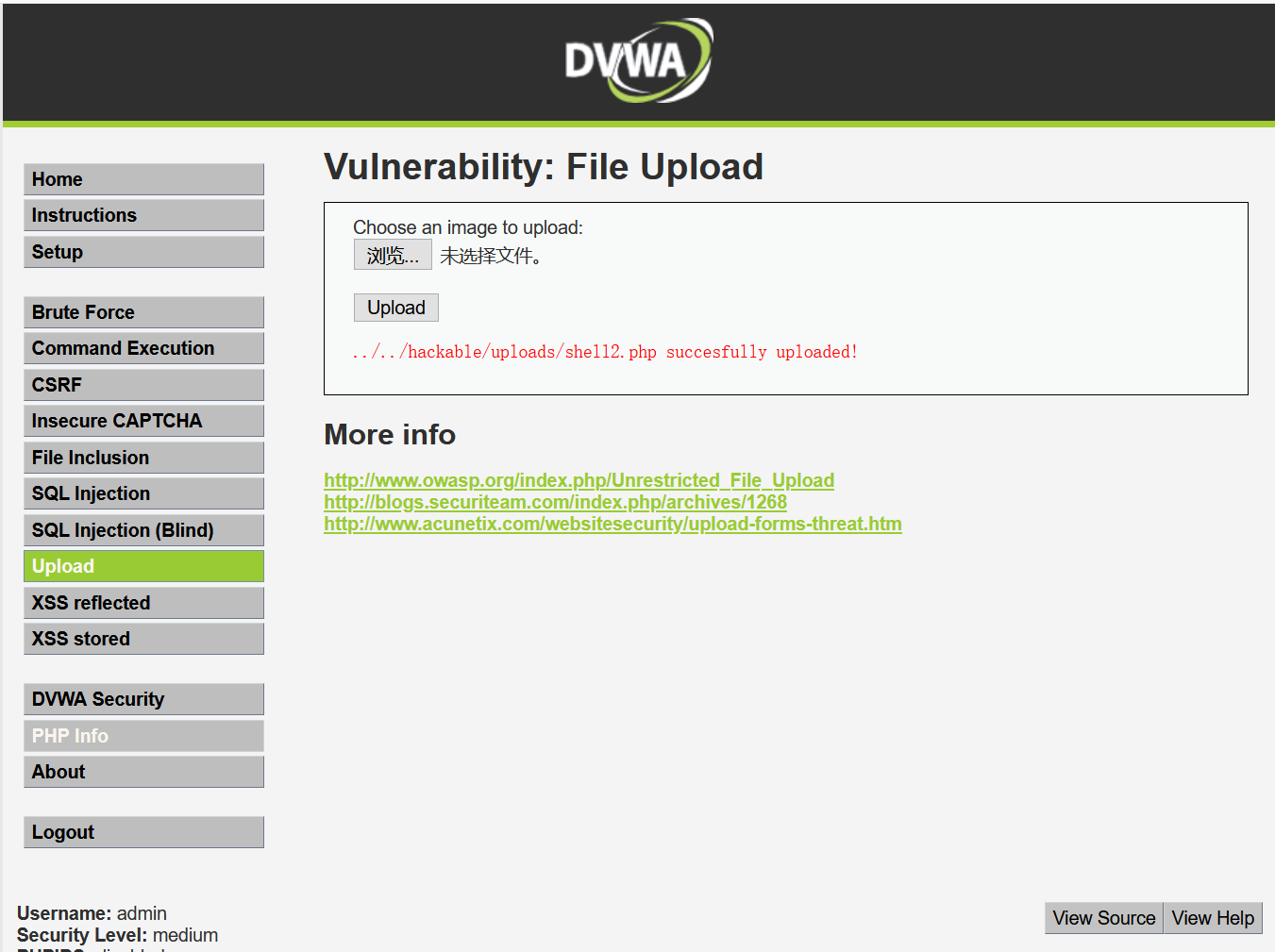The image size is (1275, 952).
Task: Select XSS reflected in the sidebar
Action: click(143, 603)
